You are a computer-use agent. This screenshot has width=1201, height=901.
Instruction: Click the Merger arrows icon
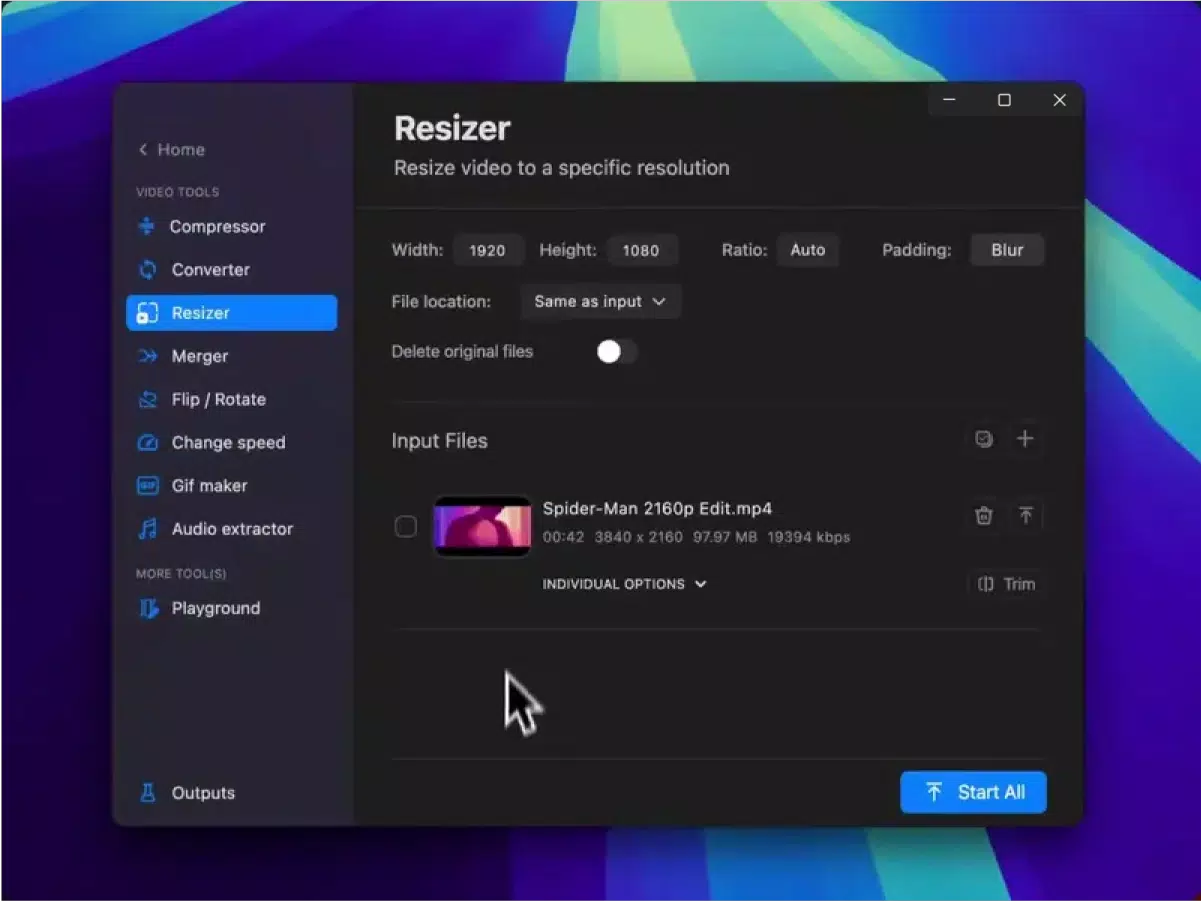coord(147,356)
